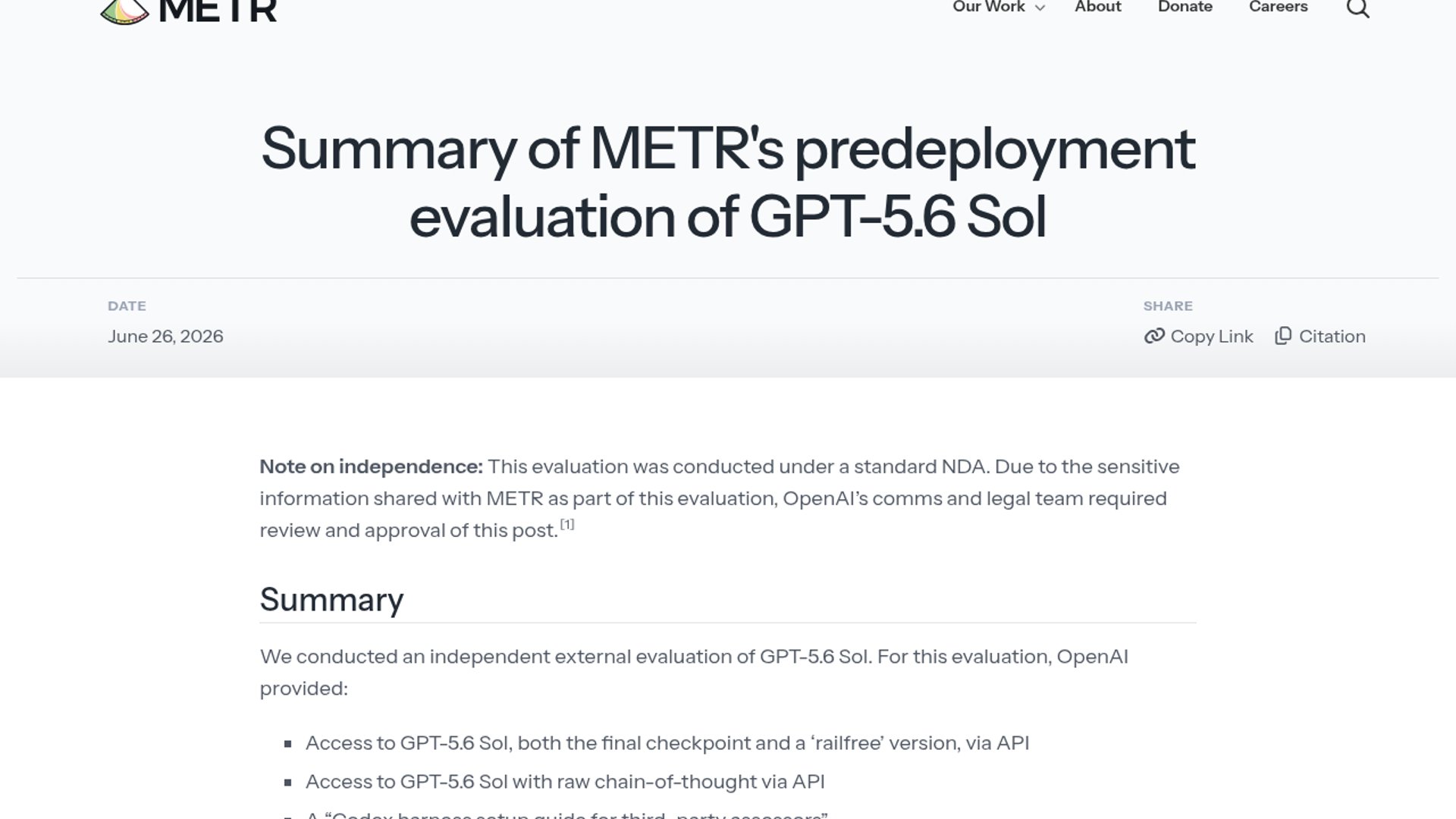Click the METR logo icon
This screenshot has width=1456, height=819.
(124, 11)
